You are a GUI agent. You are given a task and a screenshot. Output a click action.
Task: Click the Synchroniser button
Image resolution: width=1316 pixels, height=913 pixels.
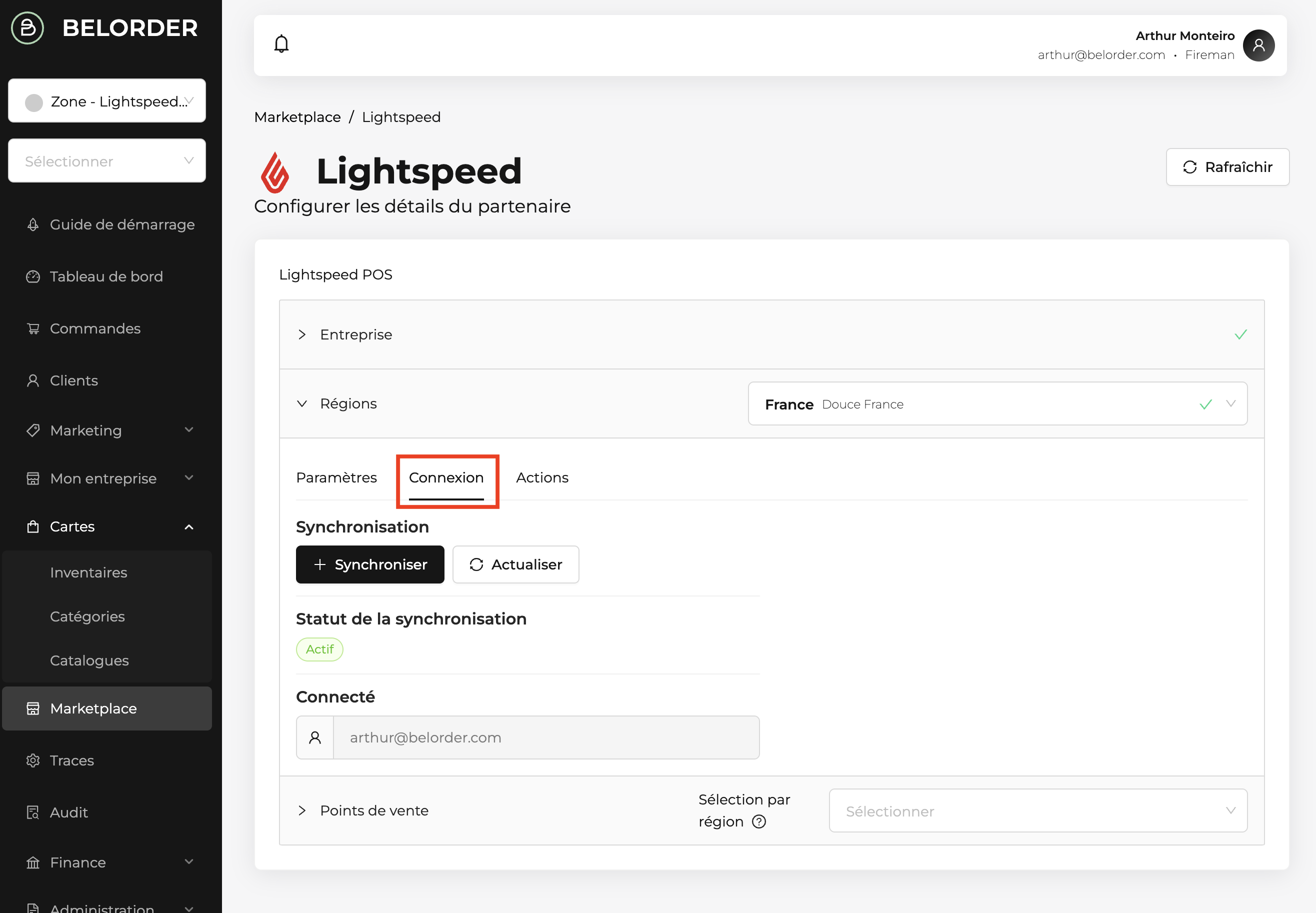click(370, 564)
